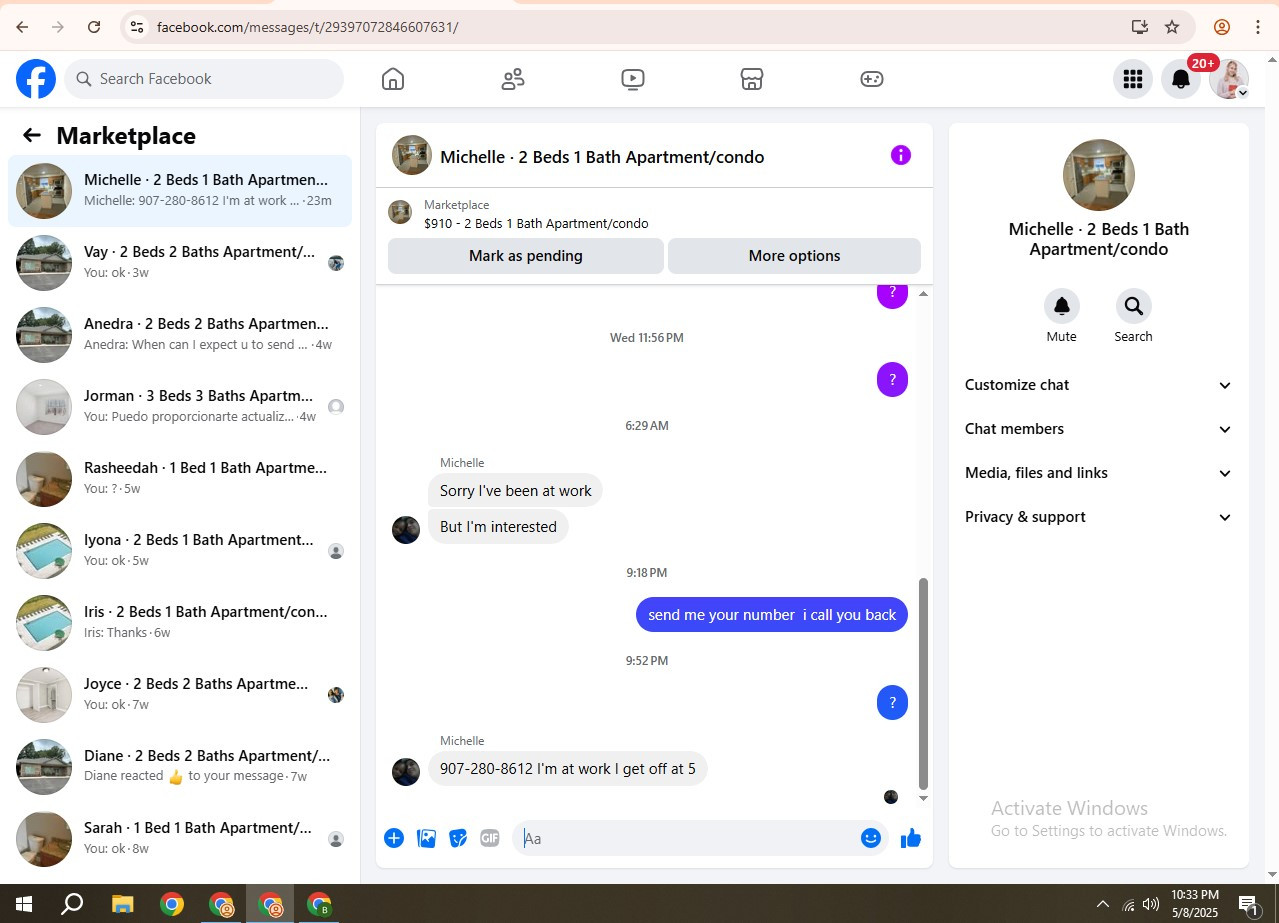1279x923 pixels.
Task: Send a thumbs-up like
Action: click(x=911, y=838)
